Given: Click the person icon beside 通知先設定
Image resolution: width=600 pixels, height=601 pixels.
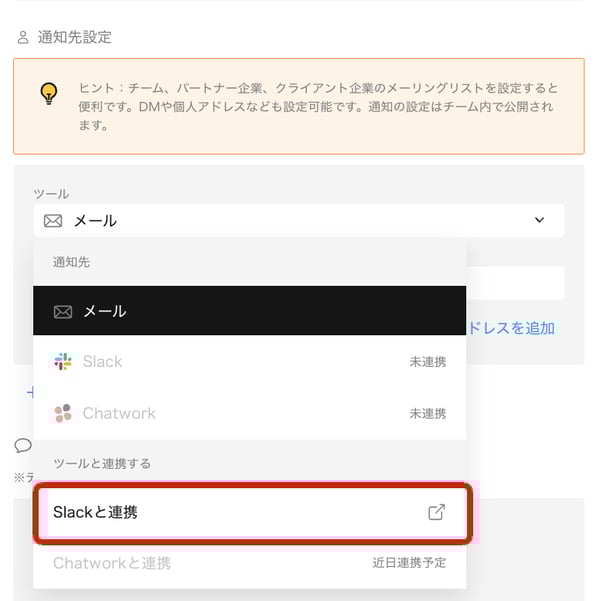Looking at the screenshot, I should click(x=23, y=38).
